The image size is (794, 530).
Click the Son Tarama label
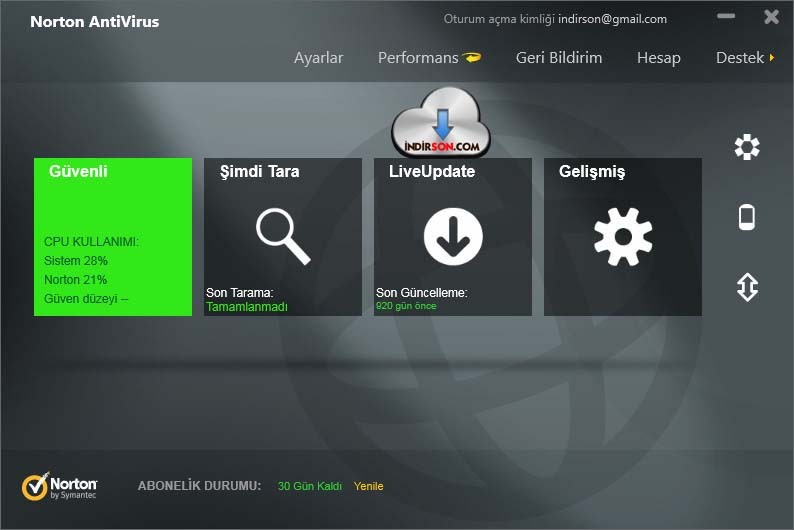click(x=240, y=293)
